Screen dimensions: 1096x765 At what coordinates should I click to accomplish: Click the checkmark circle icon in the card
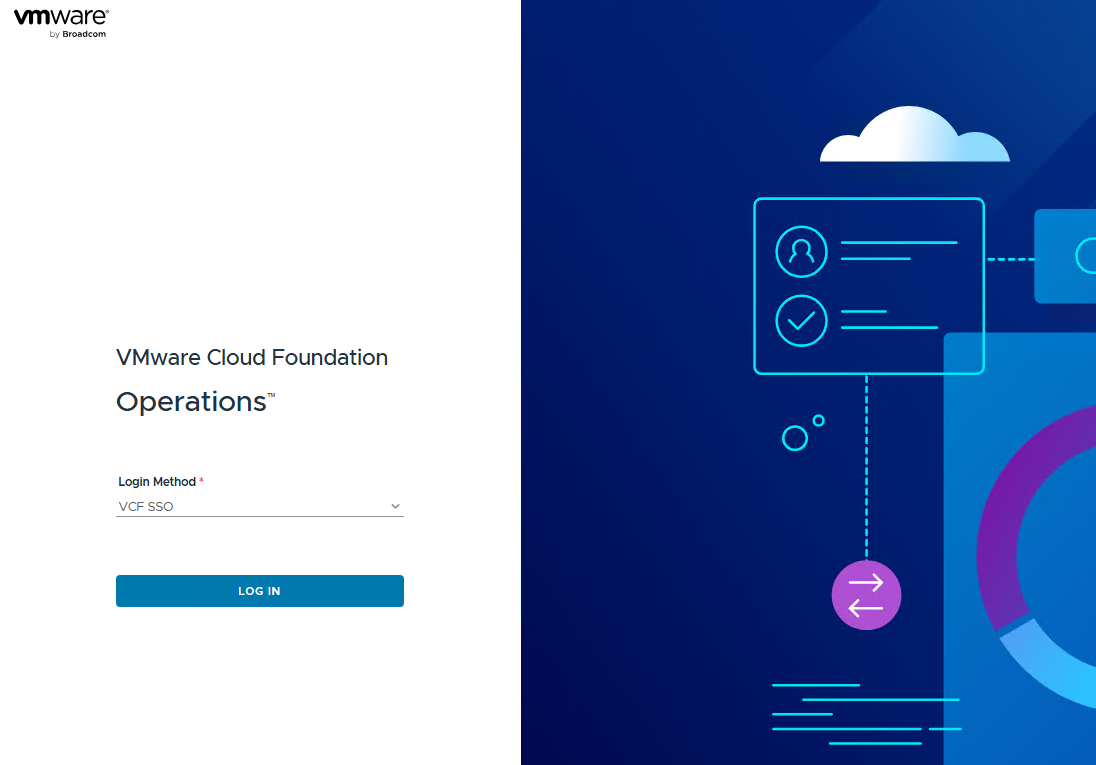801,320
